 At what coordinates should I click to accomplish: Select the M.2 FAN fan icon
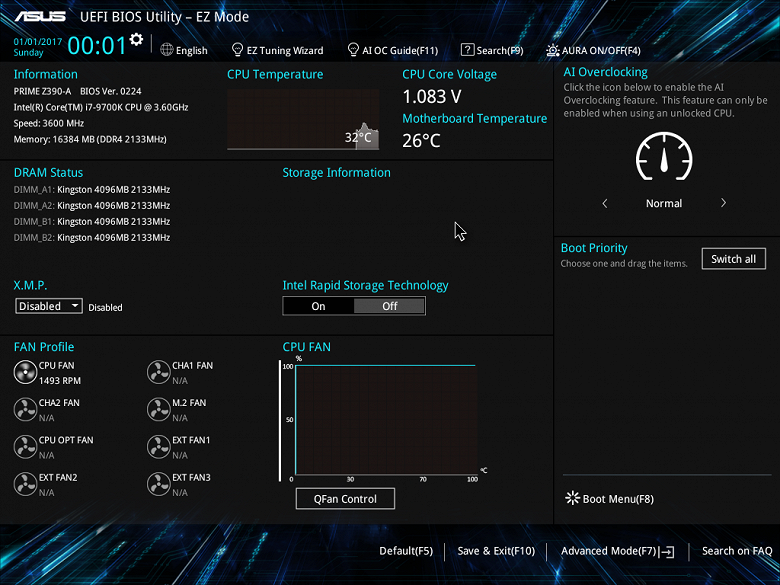click(159, 410)
